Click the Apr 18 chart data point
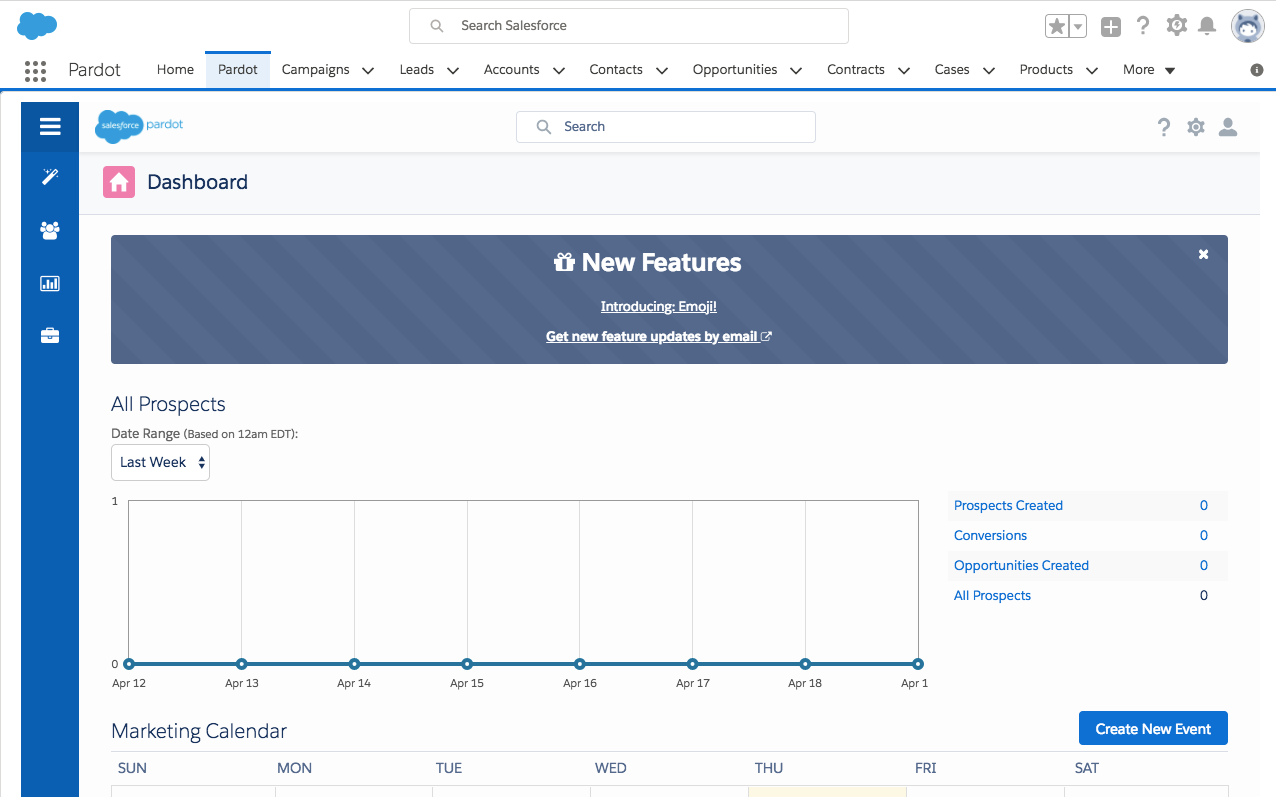1276x797 pixels. (x=805, y=664)
